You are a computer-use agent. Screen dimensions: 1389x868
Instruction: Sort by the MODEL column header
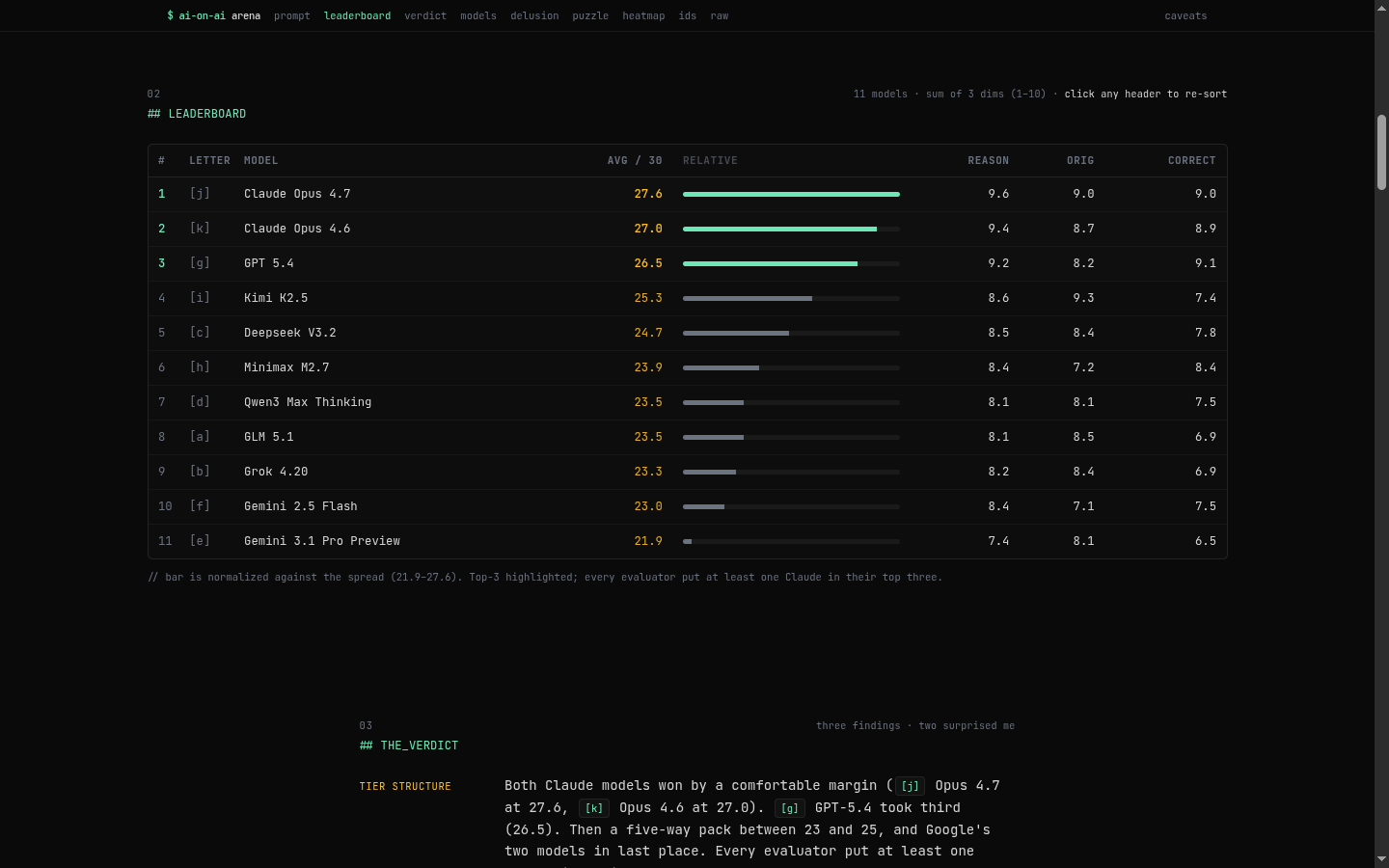tap(260, 161)
